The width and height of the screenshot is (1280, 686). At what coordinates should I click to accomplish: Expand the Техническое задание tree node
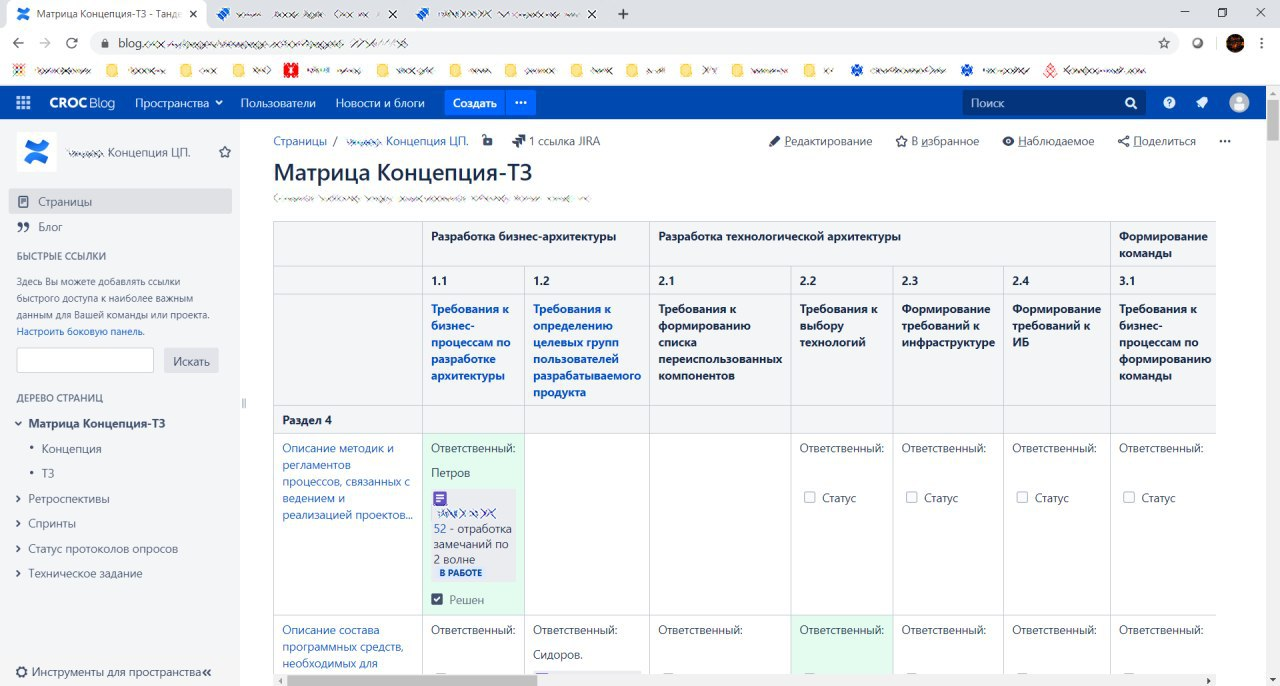(x=19, y=574)
